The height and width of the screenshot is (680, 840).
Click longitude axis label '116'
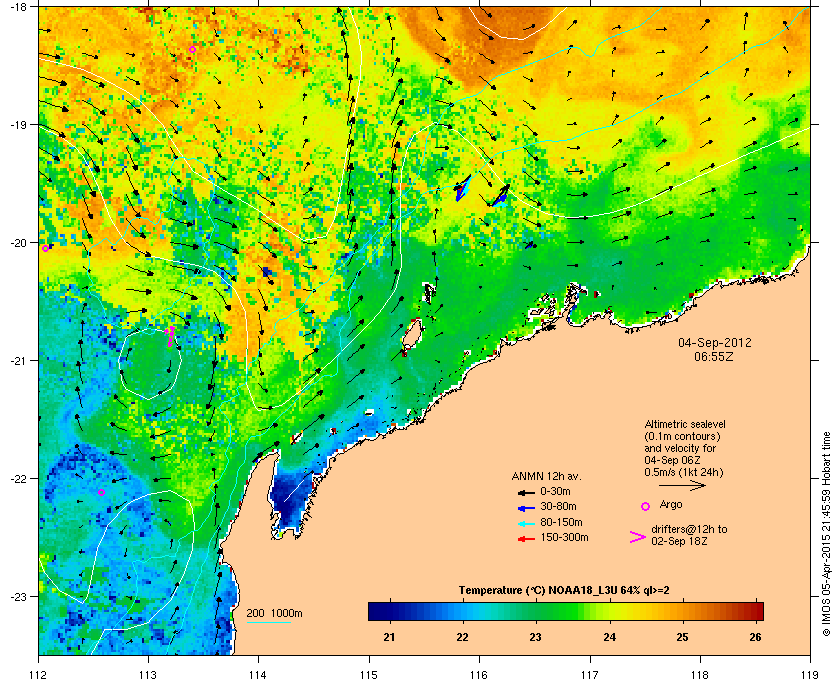pos(479,674)
